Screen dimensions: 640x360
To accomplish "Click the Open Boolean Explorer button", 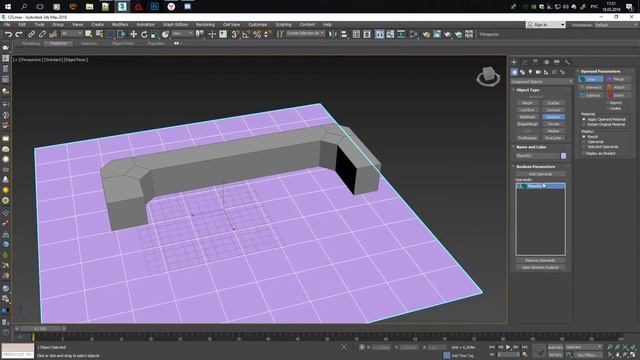I will [x=540, y=267].
